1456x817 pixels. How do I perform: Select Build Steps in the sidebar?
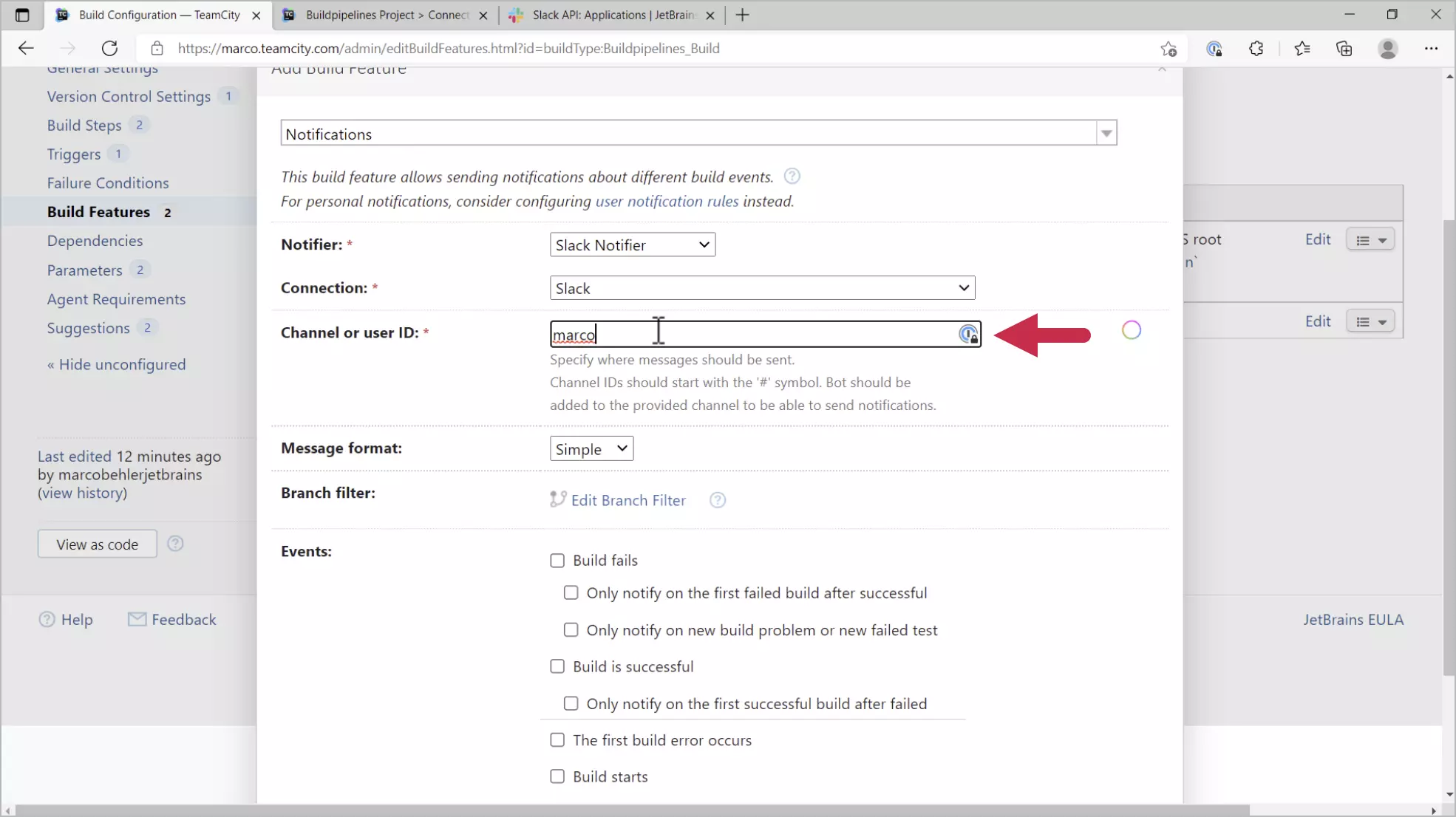[84, 125]
